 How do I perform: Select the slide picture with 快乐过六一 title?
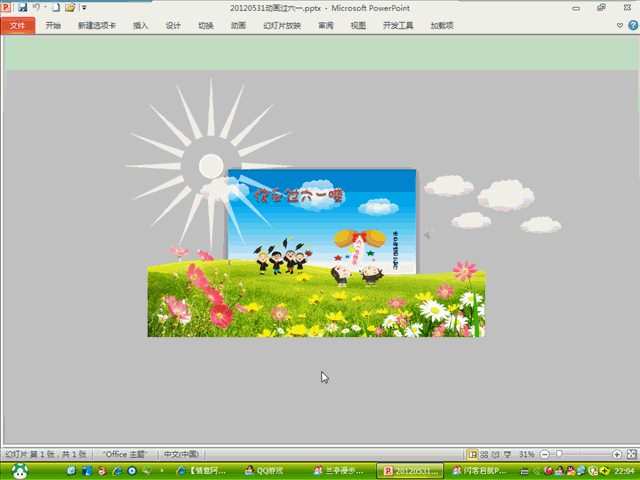coord(322,220)
